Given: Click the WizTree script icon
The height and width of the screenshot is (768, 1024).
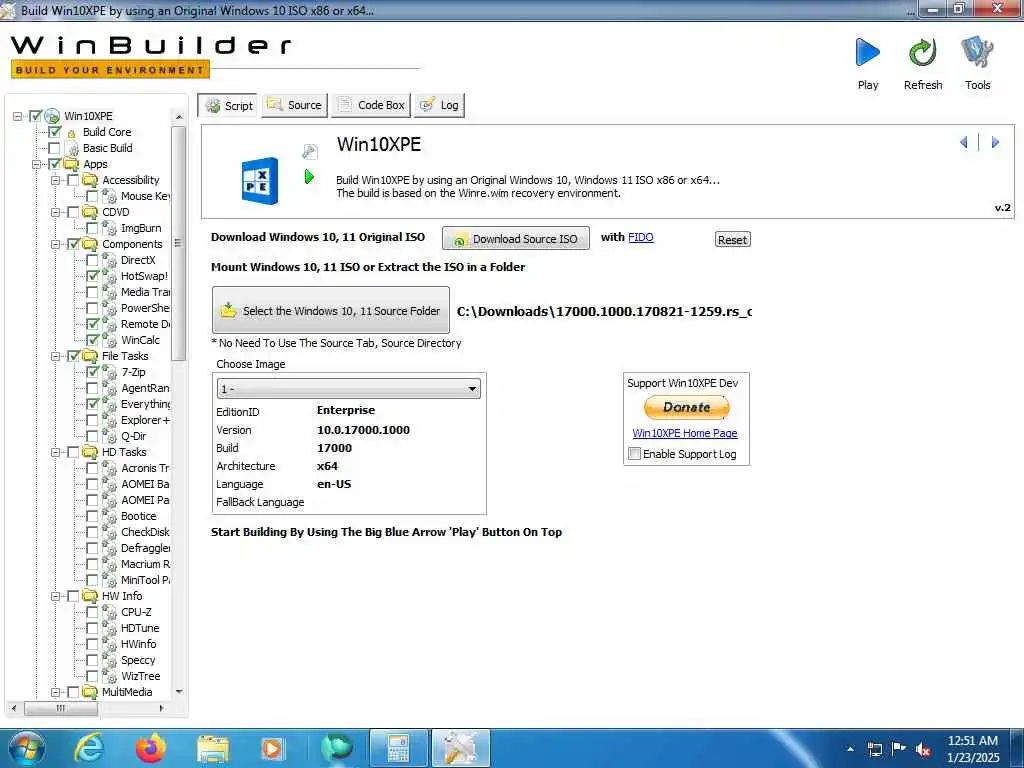Looking at the screenshot, I should tap(110, 677).
